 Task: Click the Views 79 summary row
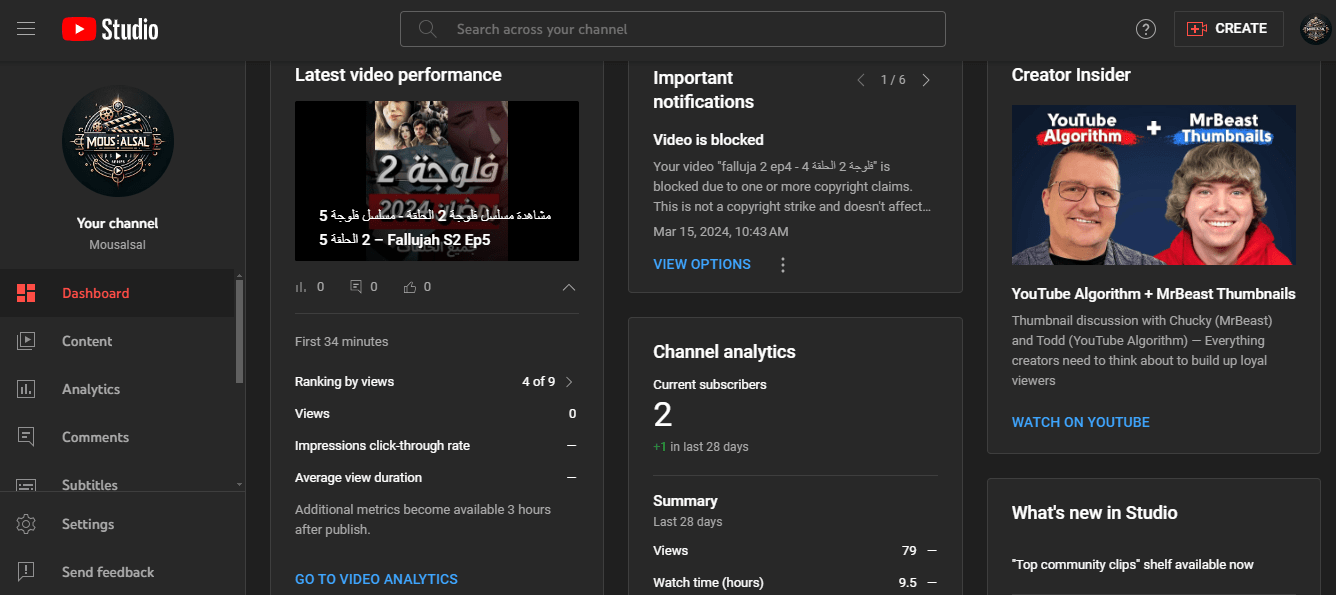795,551
